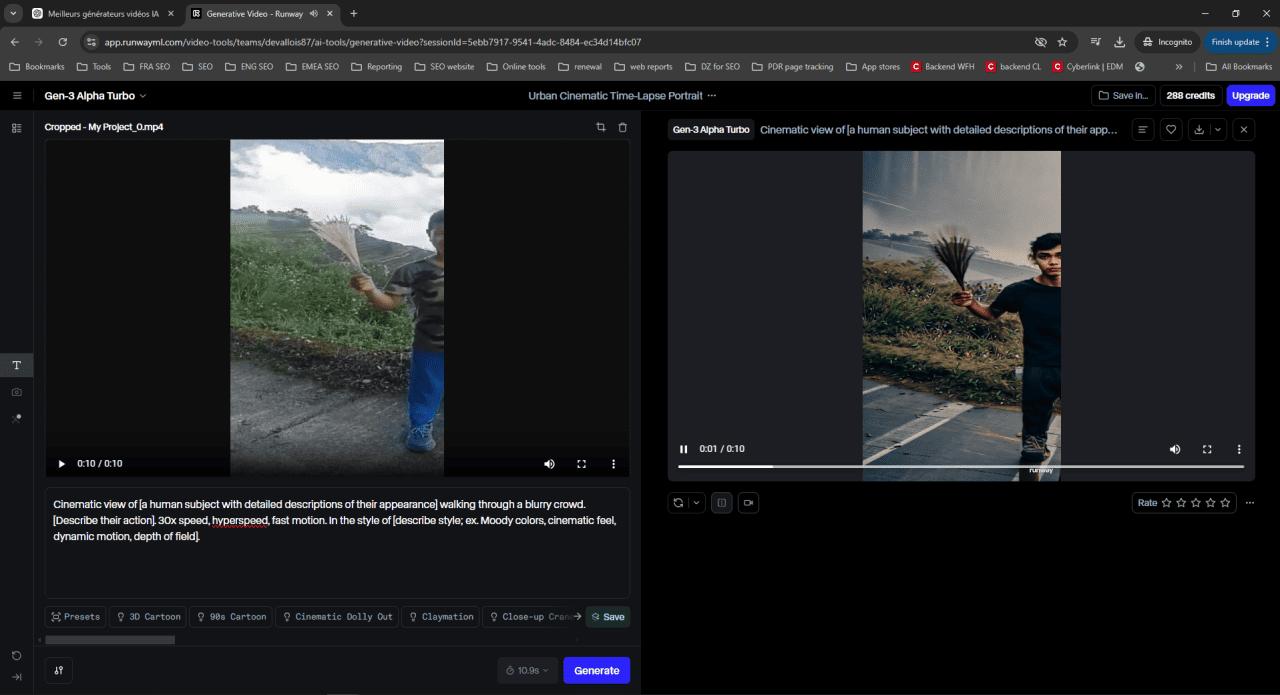Click the Save in... button
Screen dimensions: 1280x695
tap(1123, 96)
